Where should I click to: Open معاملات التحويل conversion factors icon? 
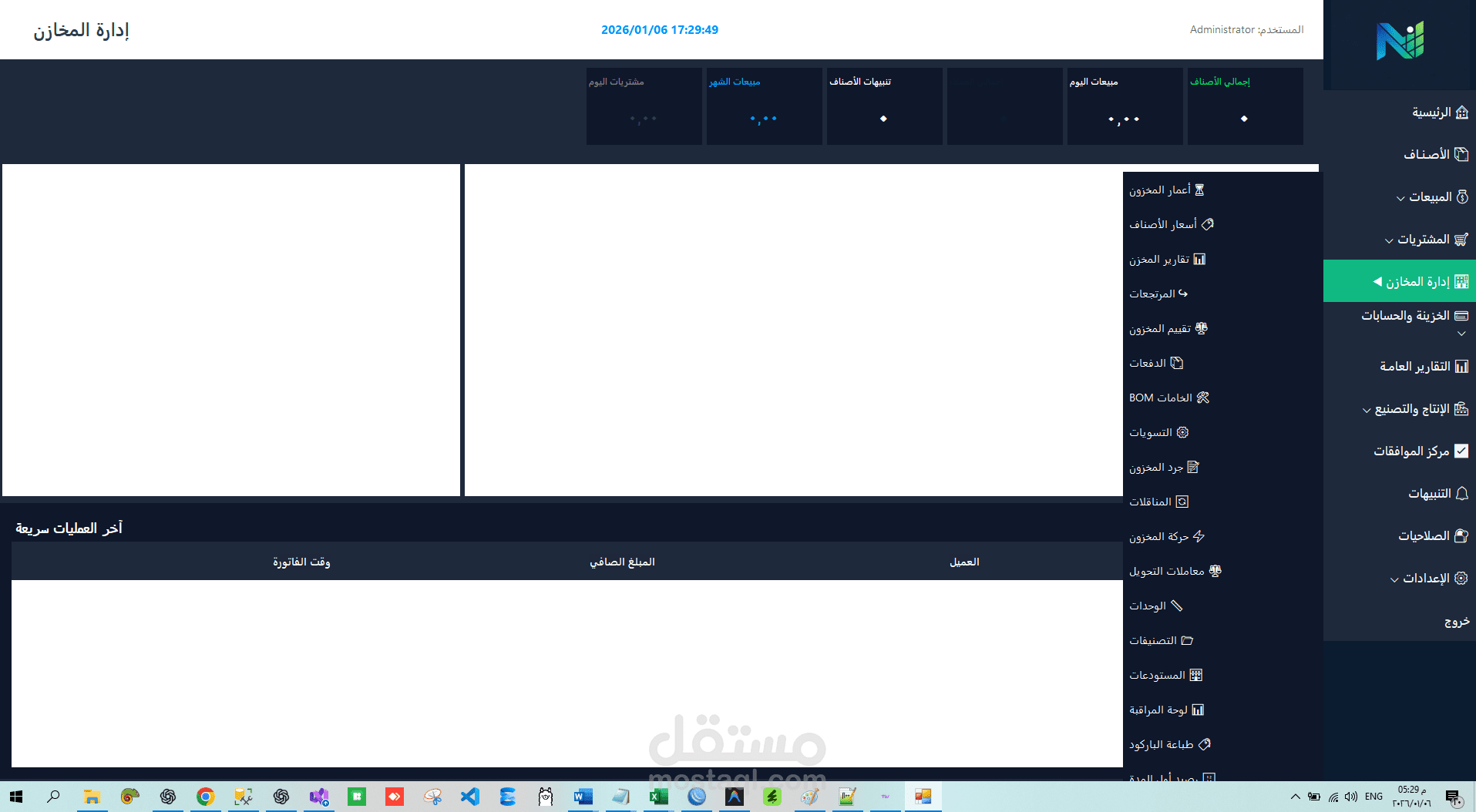(x=1215, y=571)
